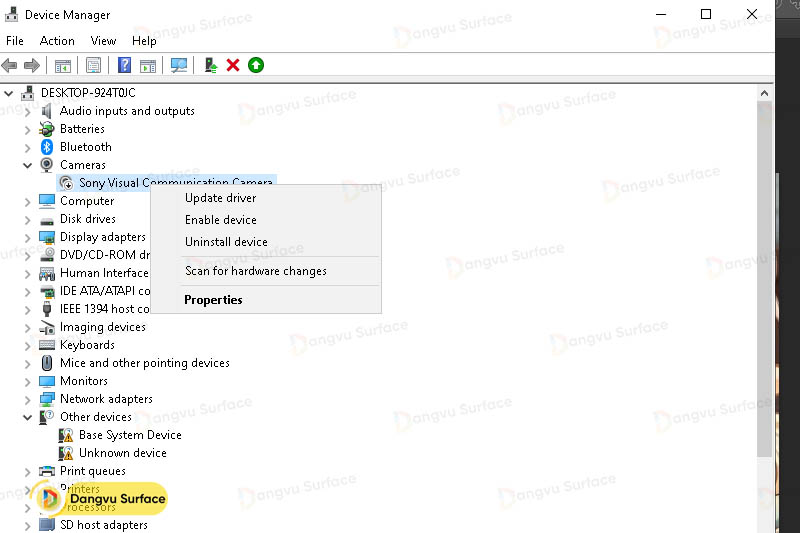Image resolution: width=800 pixels, height=533 pixels.
Task: Click the scrollbar up arrow
Action: coord(764,93)
